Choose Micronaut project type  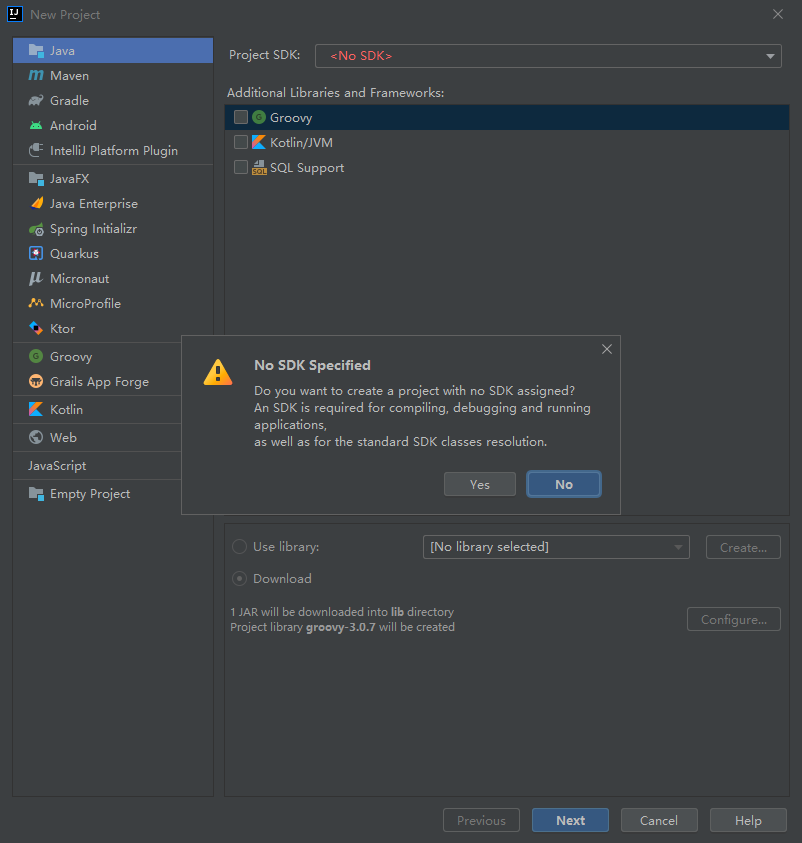point(113,278)
